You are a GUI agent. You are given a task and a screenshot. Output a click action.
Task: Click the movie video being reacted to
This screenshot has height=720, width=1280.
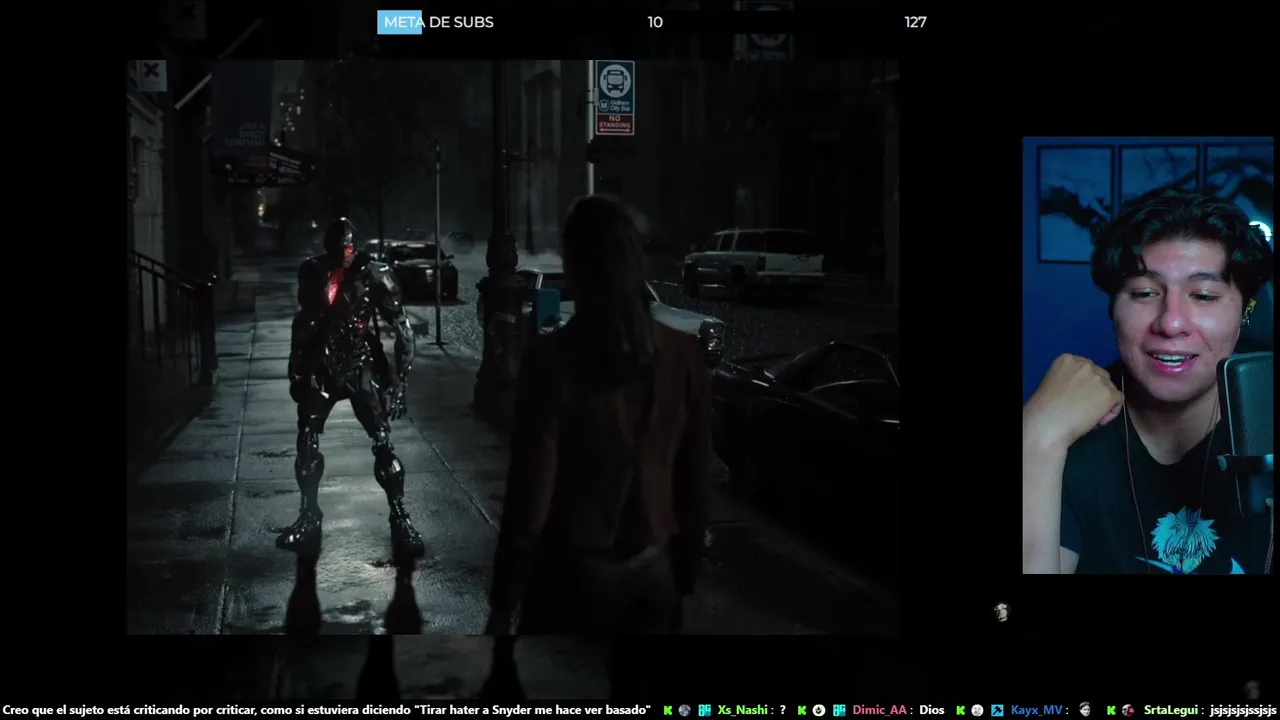(x=513, y=347)
